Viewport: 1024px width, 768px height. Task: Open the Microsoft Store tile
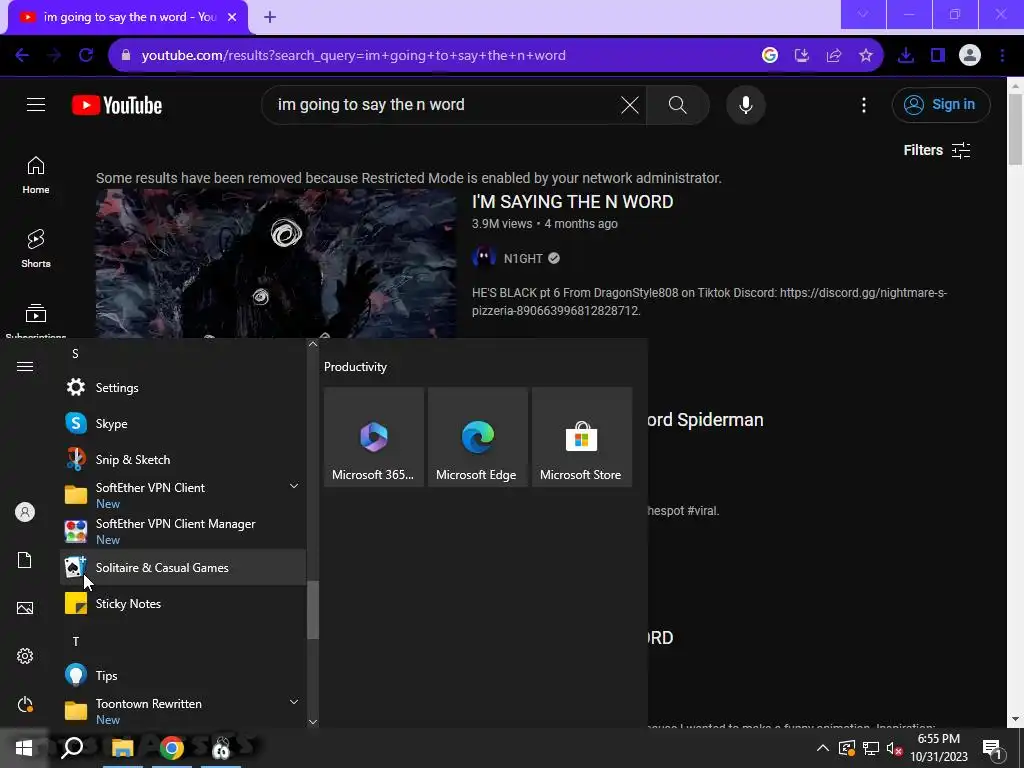pos(581,437)
